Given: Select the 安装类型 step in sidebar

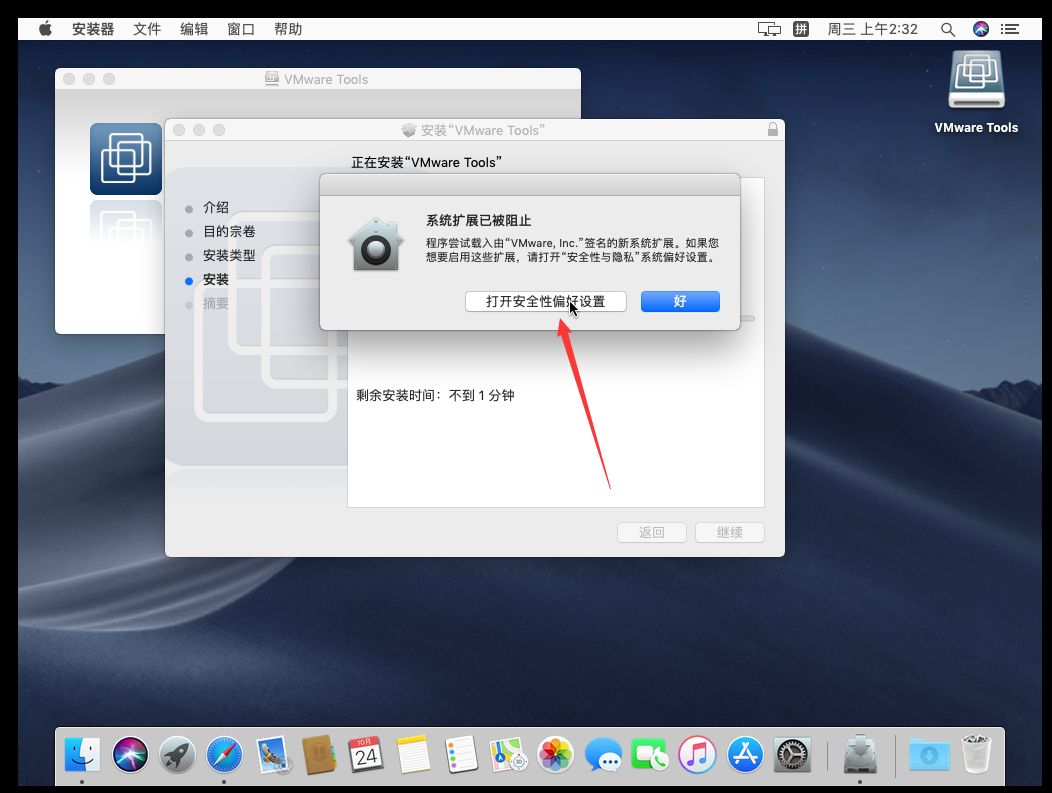Looking at the screenshot, I should (x=229, y=256).
